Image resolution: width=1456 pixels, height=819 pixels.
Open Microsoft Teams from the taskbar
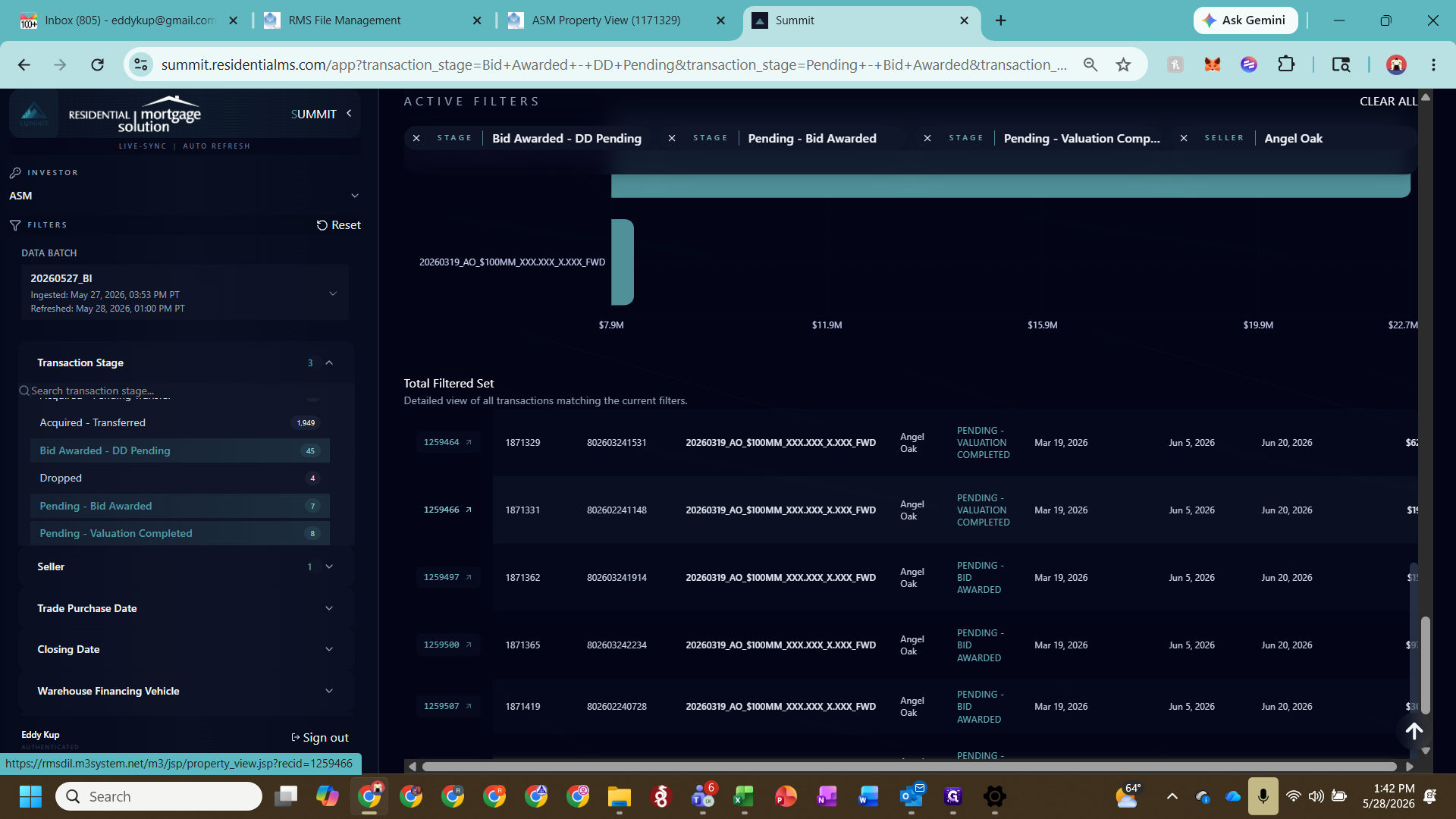(x=703, y=796)
